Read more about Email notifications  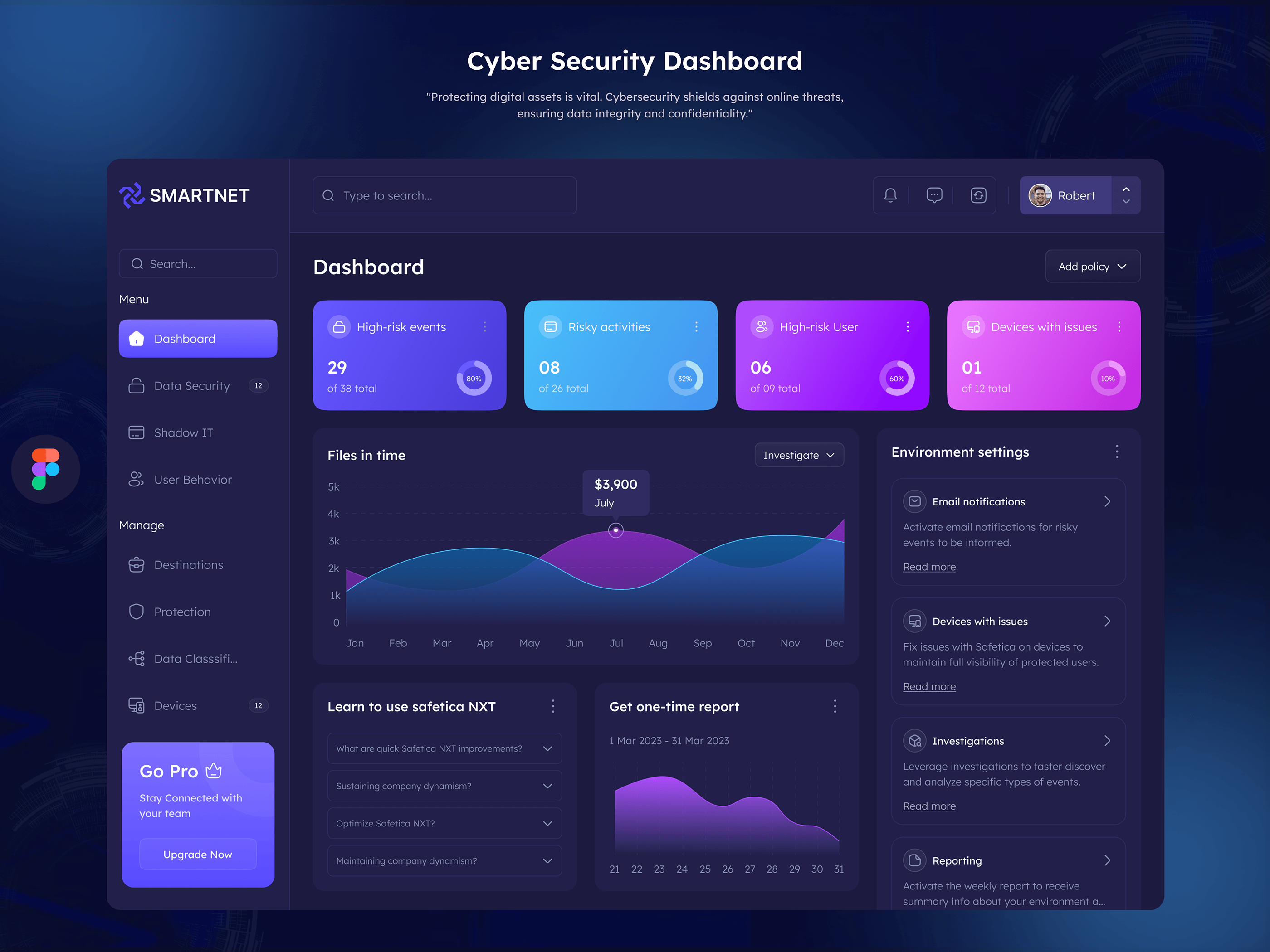(x=929, y=566)
